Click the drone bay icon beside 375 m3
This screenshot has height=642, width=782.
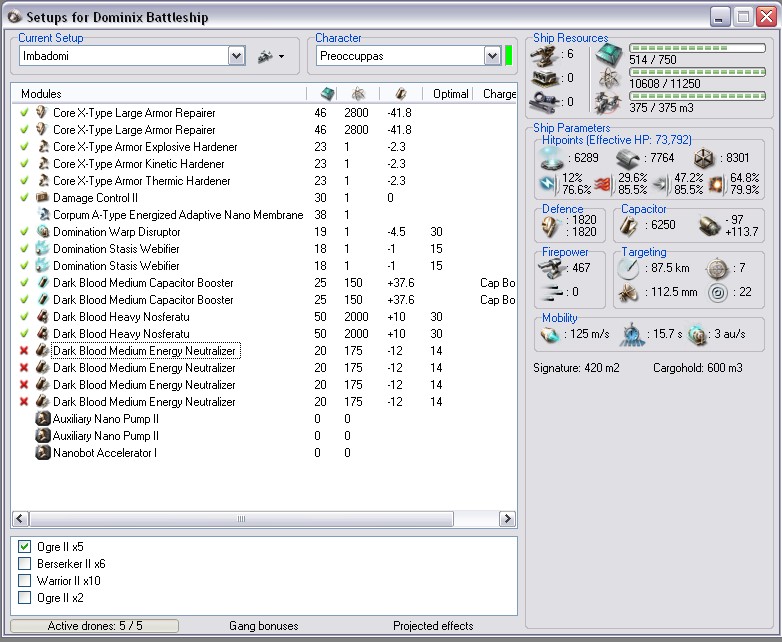tap(608, 102)
